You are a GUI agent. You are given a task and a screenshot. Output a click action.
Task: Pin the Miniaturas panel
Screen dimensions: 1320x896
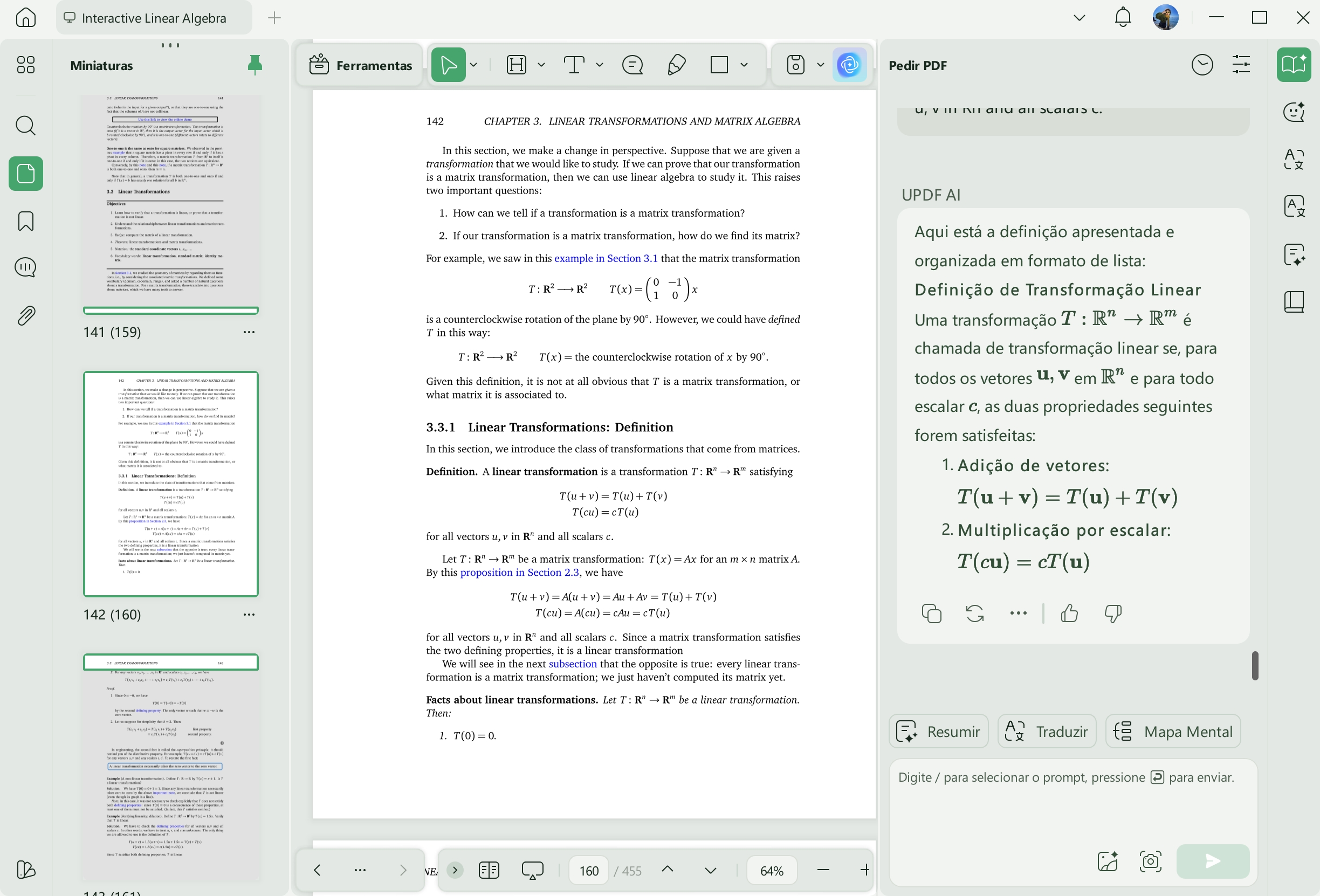point(255,65)
